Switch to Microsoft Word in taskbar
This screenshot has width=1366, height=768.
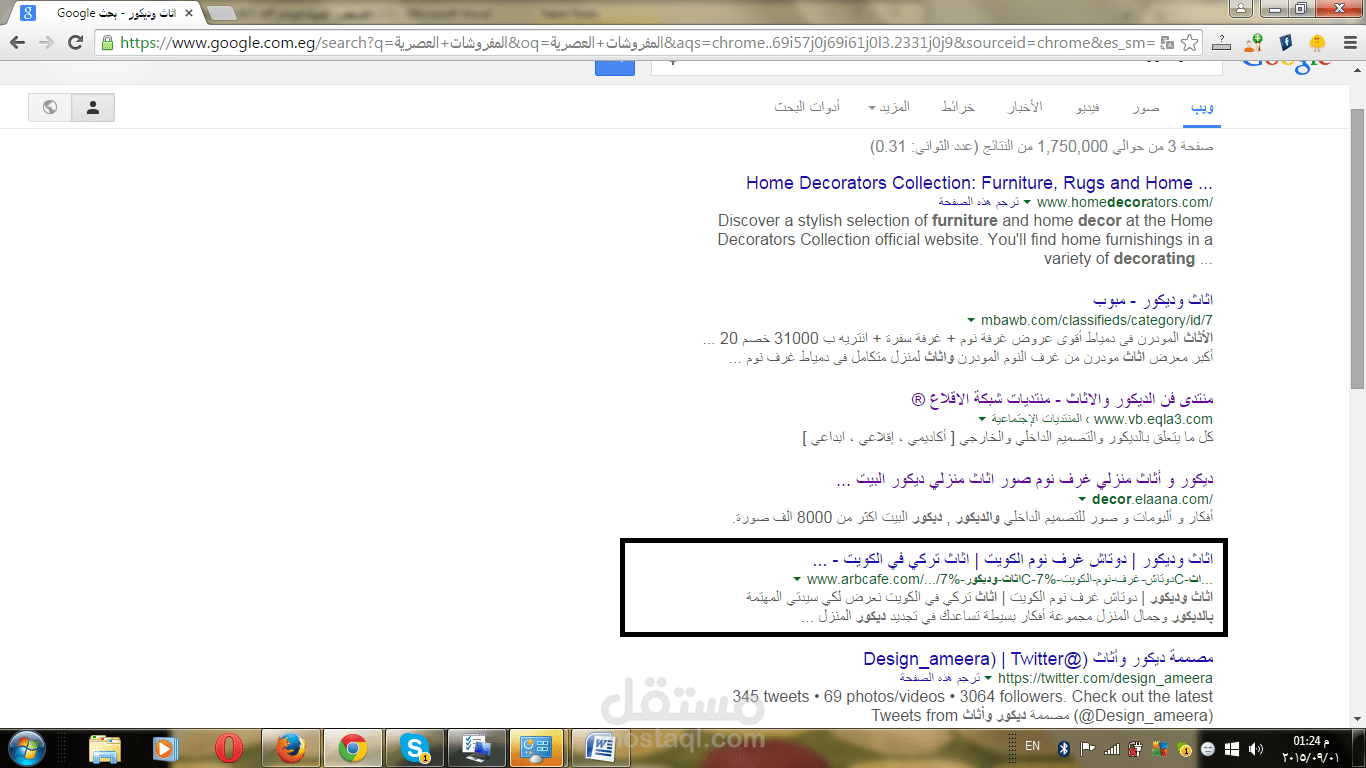[600, 747]
